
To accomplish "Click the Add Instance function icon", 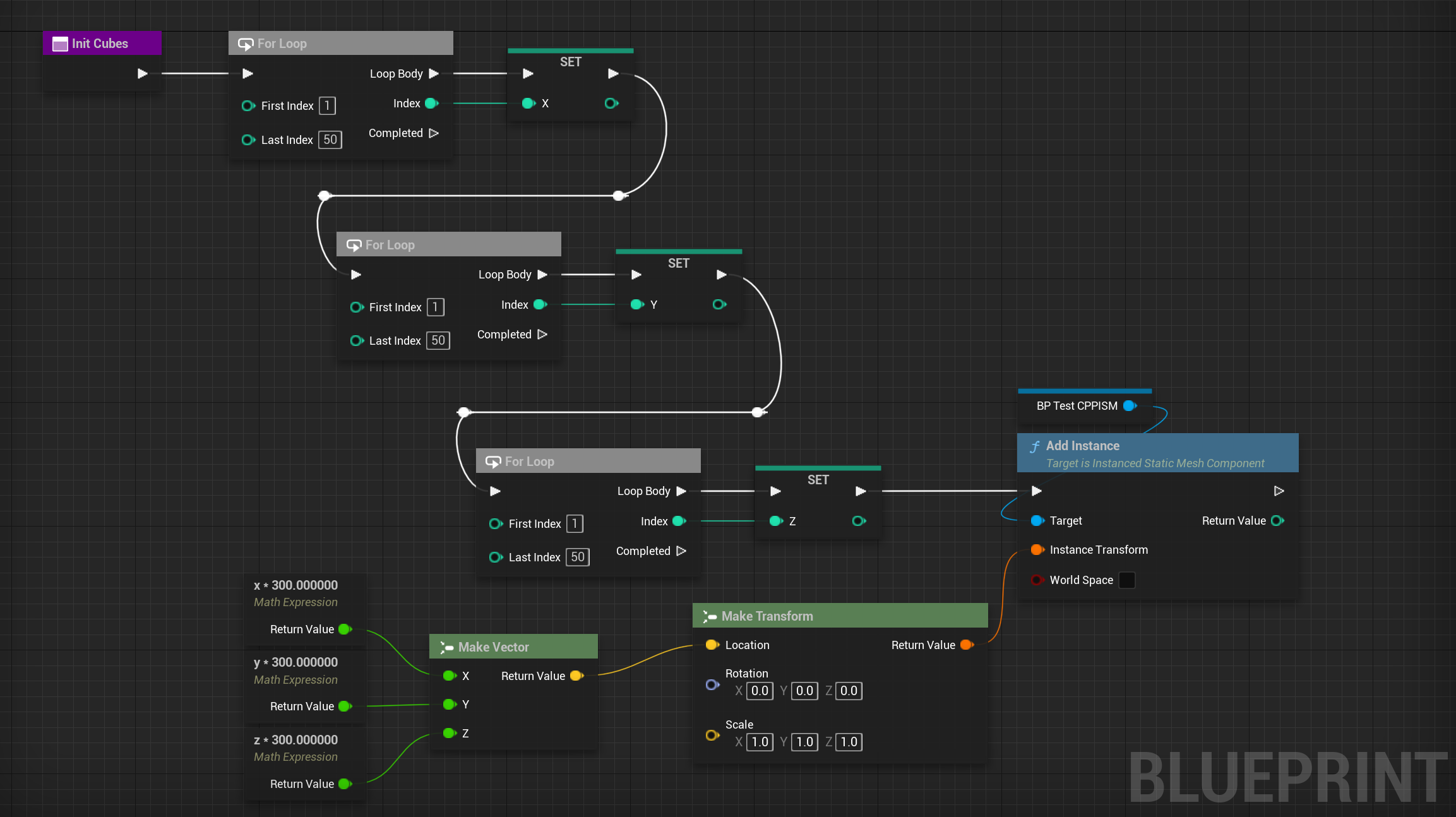I will (x=1035, y=446).
